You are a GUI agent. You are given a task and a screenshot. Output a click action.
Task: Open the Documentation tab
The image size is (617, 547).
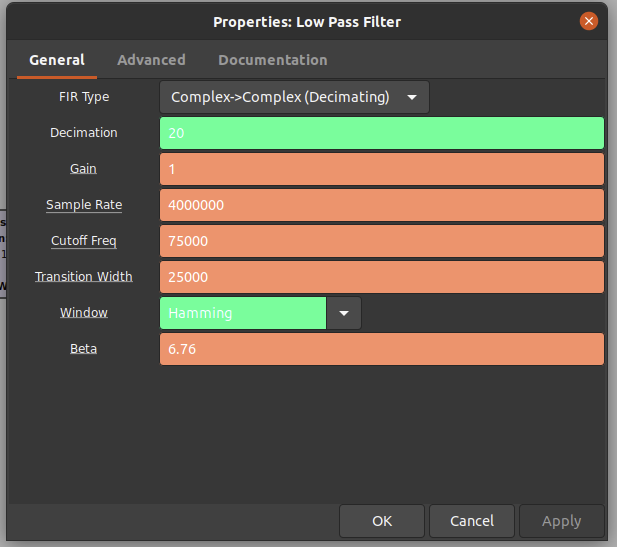coord(272,60)
